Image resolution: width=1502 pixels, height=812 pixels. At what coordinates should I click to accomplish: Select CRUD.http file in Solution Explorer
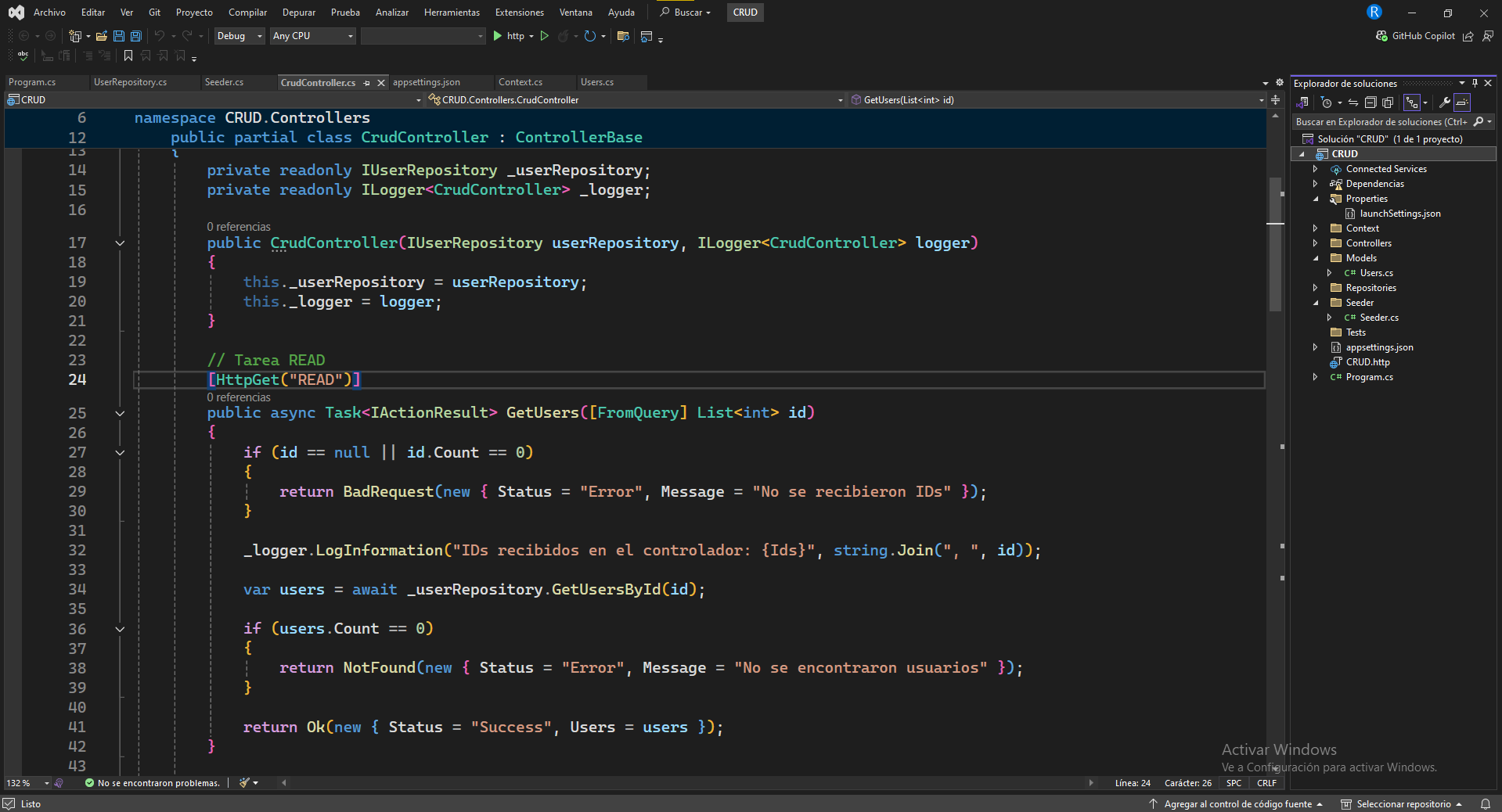1367,362
